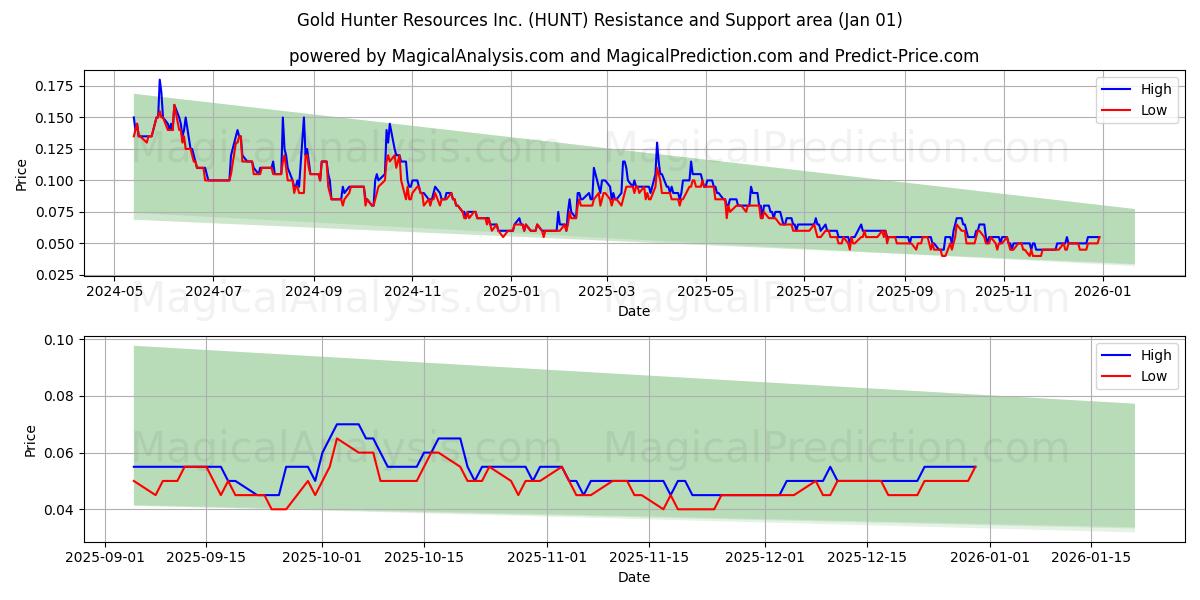Click the 2025-12-01 tick label
Viewport: 1200px width, 600px height.
(766, 557)
